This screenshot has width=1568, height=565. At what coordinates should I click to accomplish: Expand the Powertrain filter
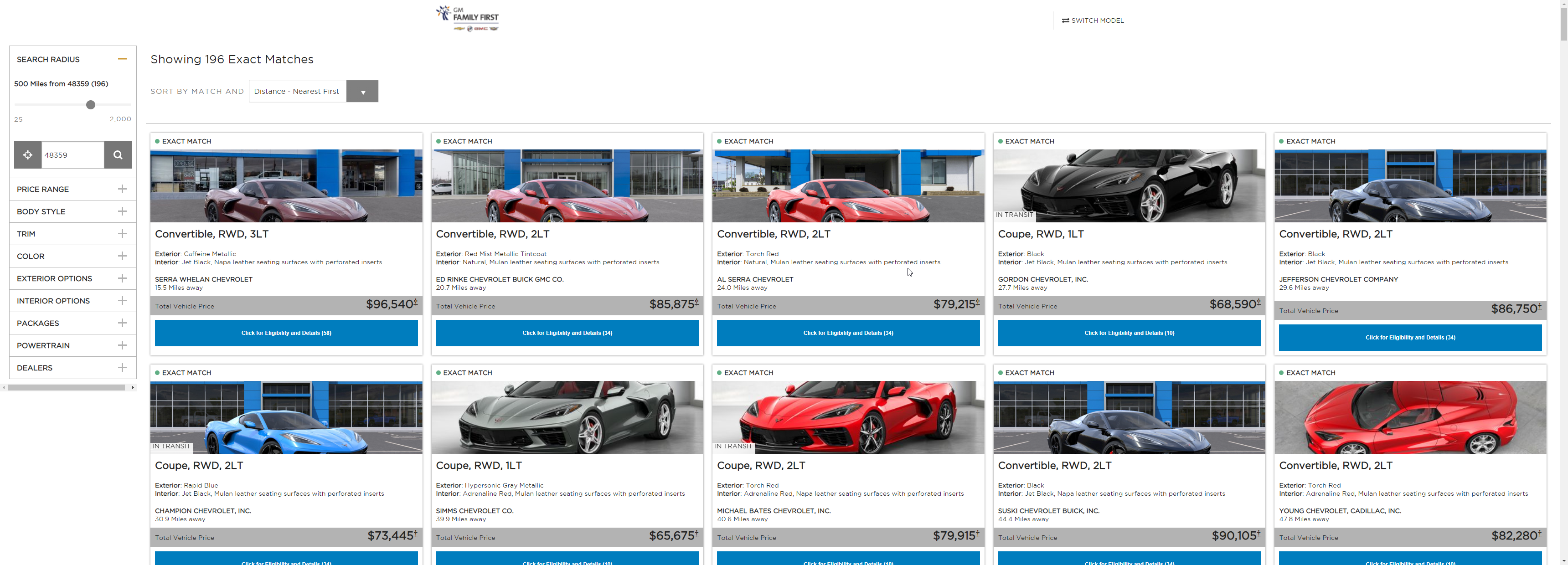click(122, 345)
